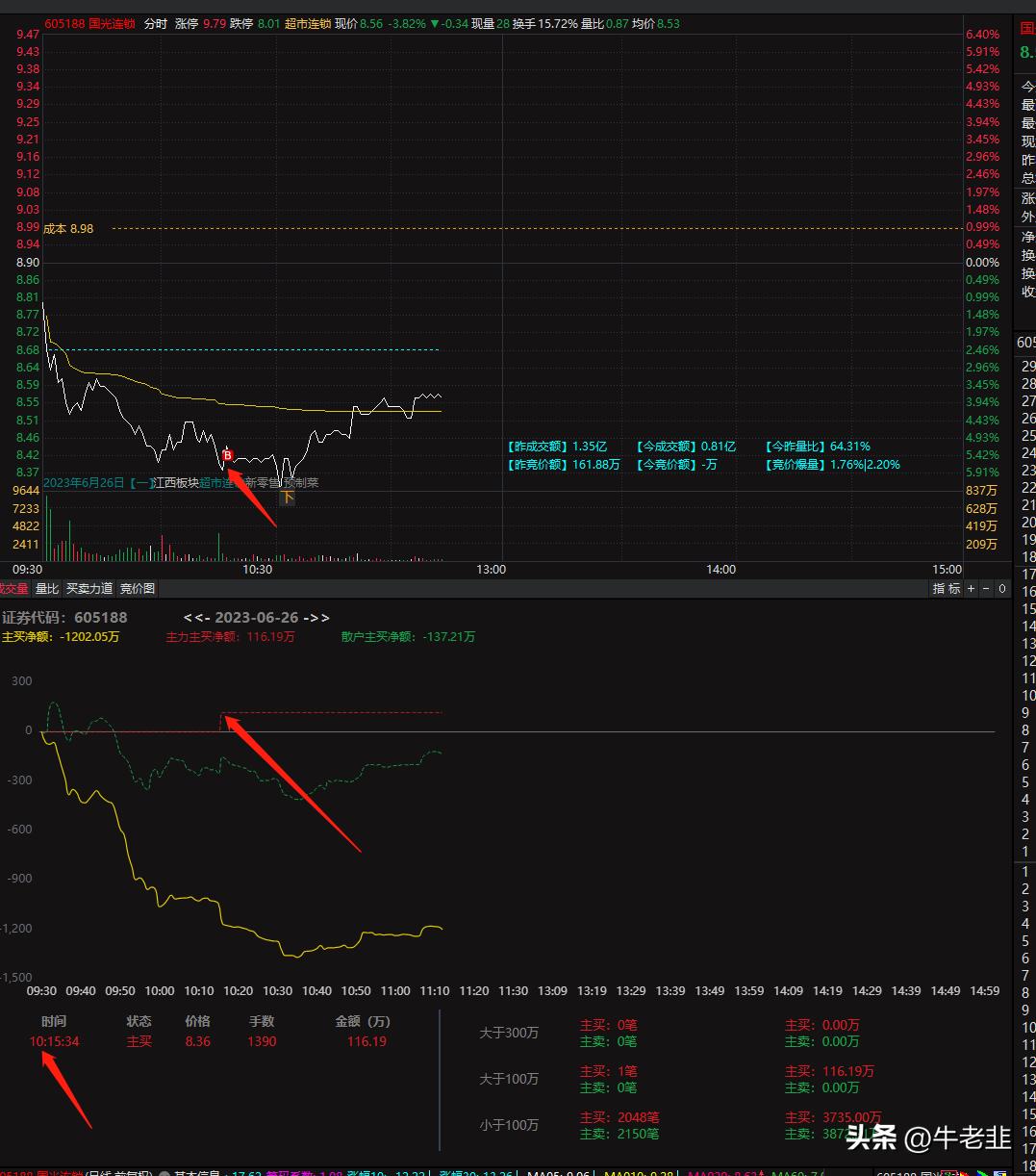
Task: Click the 13:00 time axis label
Action: (491, 570)
